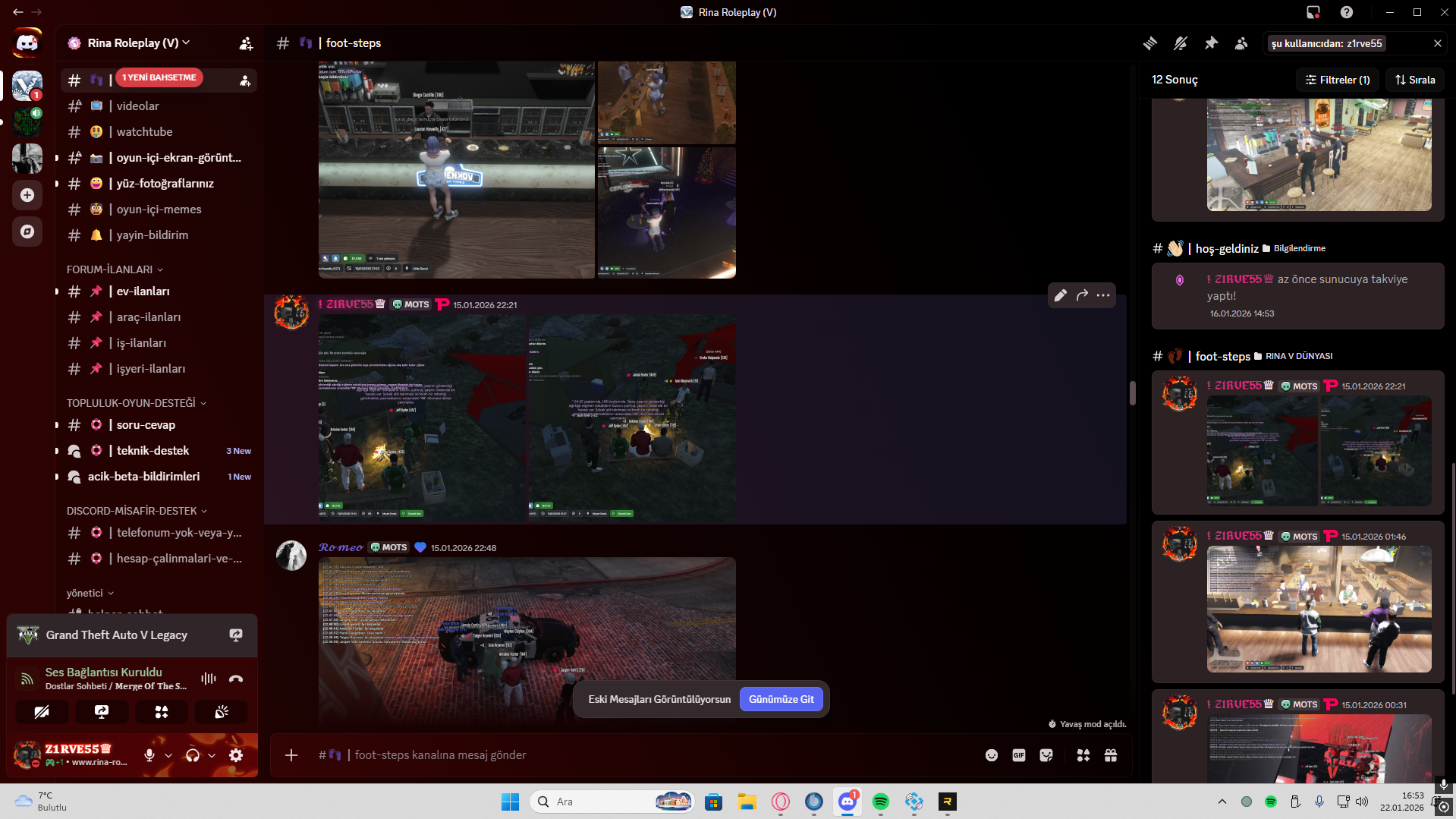Open more options for hovered message
The image size is (1456, 819).
(1103, 295)
